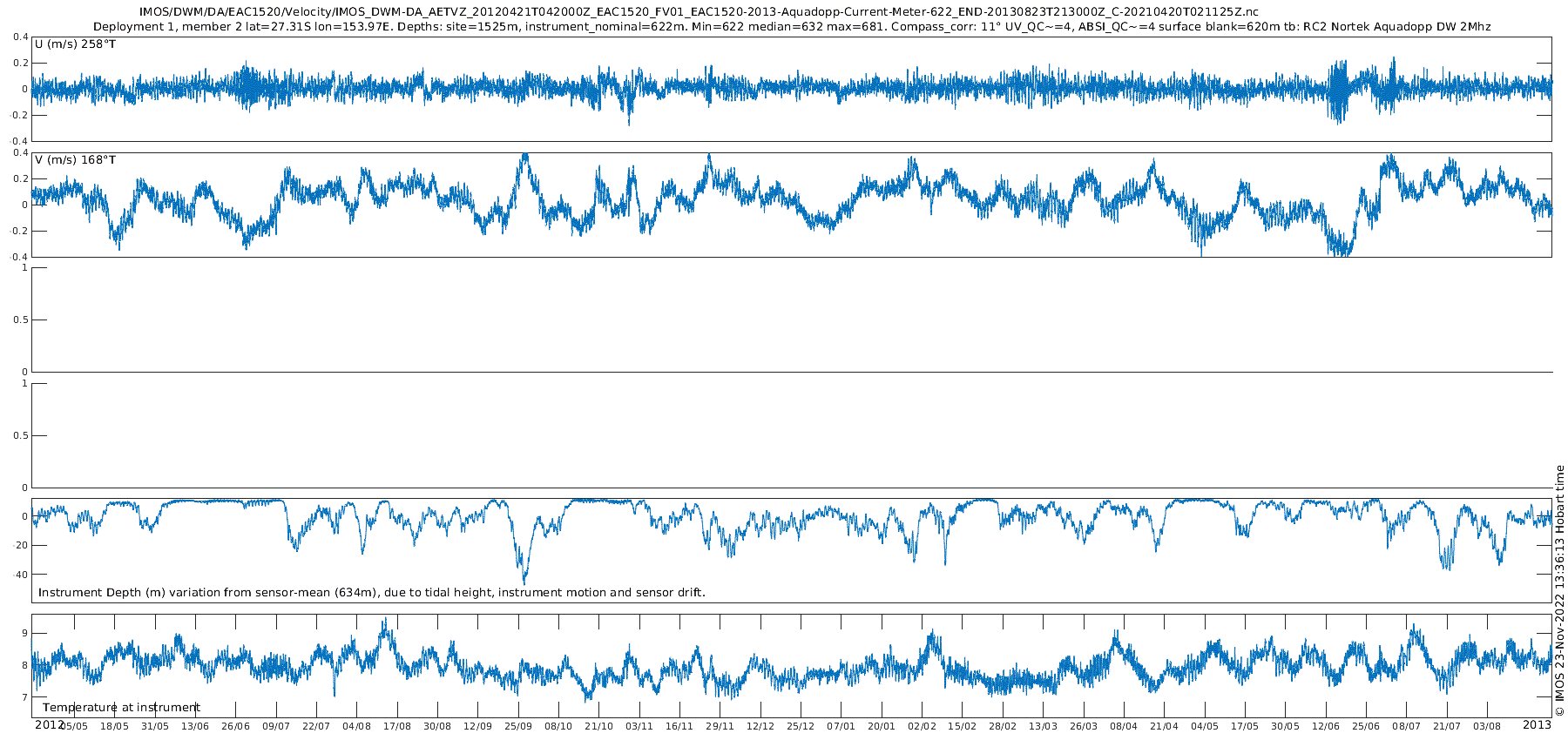
Task: Click the '25/06' date tick label
Action: [x=1365, y=727]
